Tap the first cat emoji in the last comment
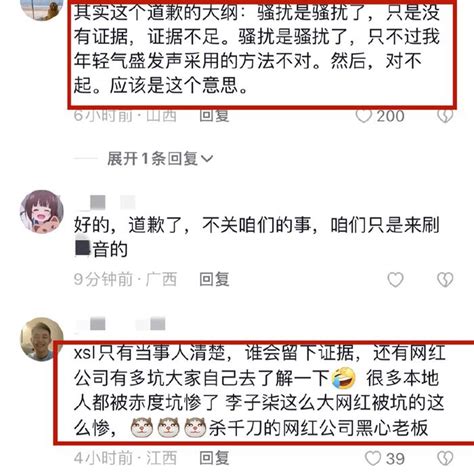 click(142, 428)
